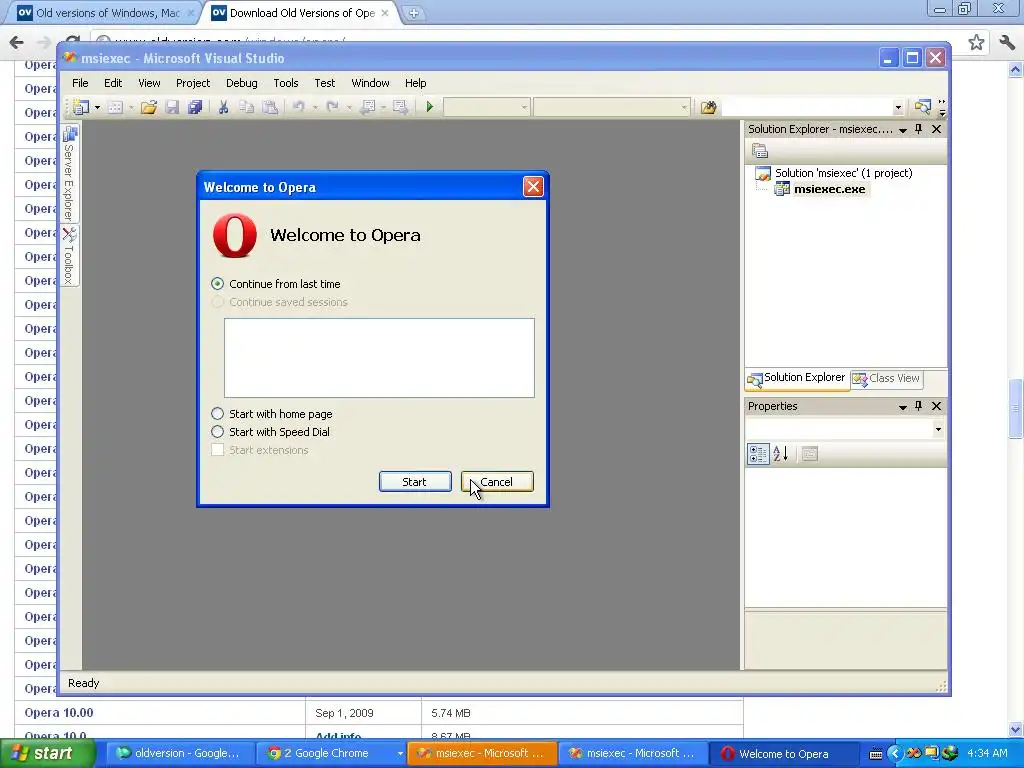The image size is (1024, 768).
Task: Open the Help menu
Action: (415, 83)
